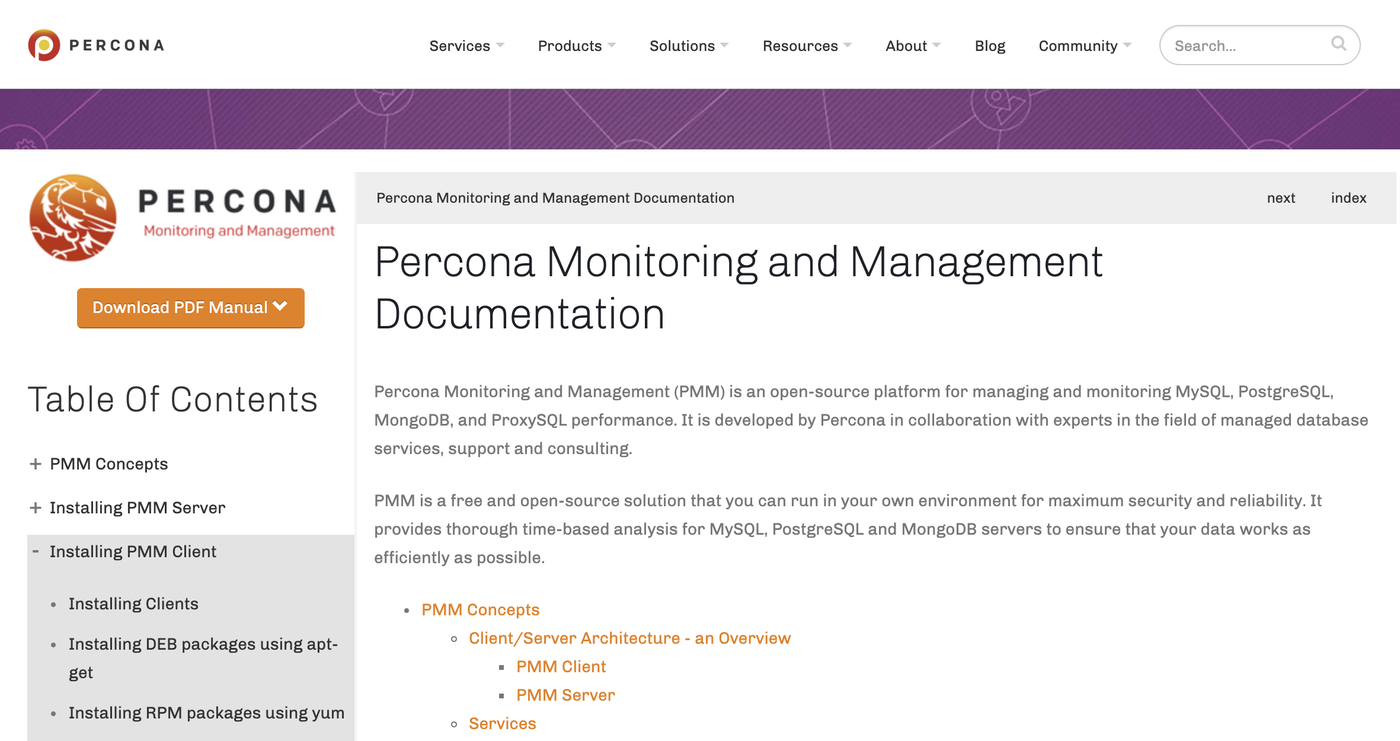
Task: Click the magnifying glass search icon
Action: (1338, 44)
